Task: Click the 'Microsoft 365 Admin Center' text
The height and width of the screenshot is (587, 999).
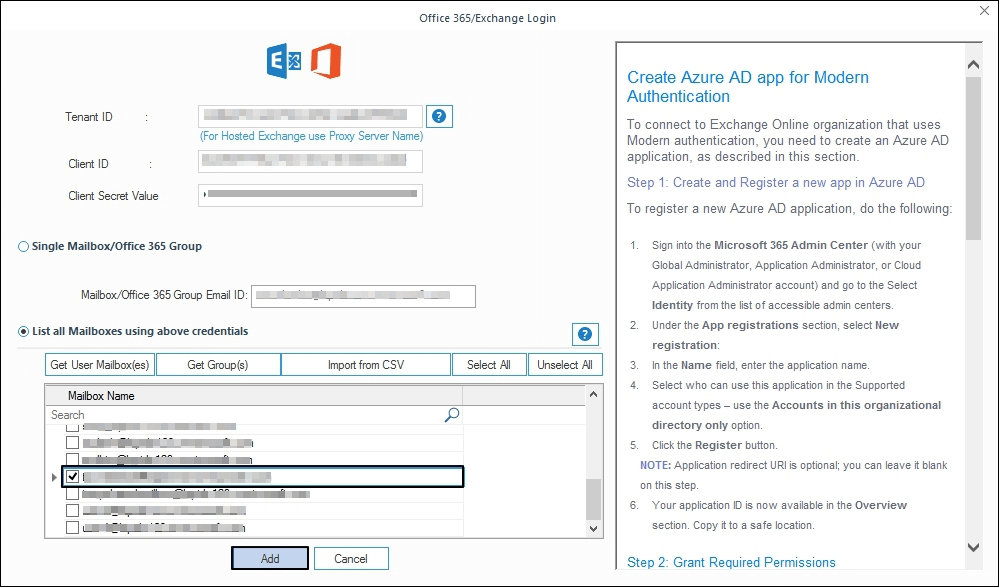Action: click(x=791, y=245)
